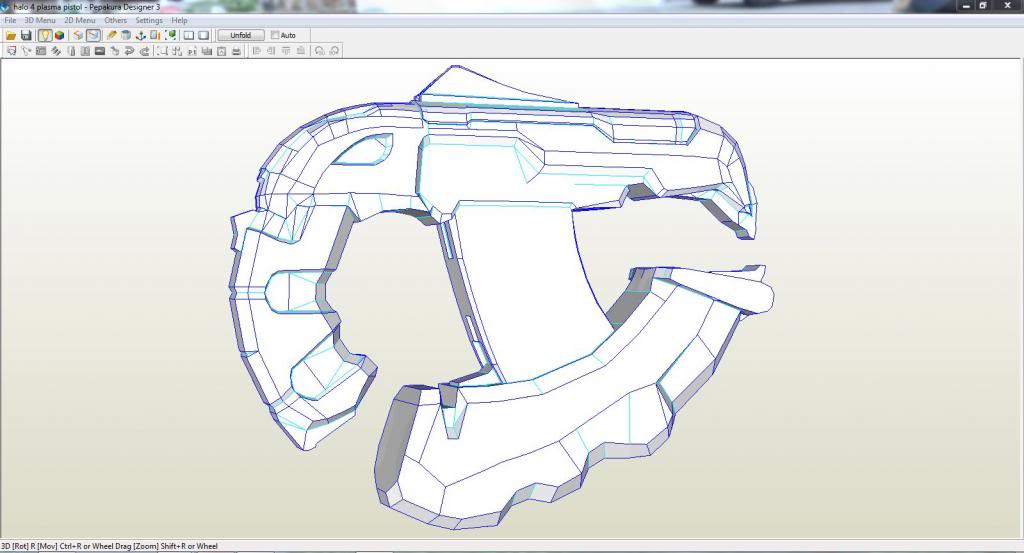1024x553 pixels.
Task: Align selected parts to the left
Action: [x=257, y=51]
